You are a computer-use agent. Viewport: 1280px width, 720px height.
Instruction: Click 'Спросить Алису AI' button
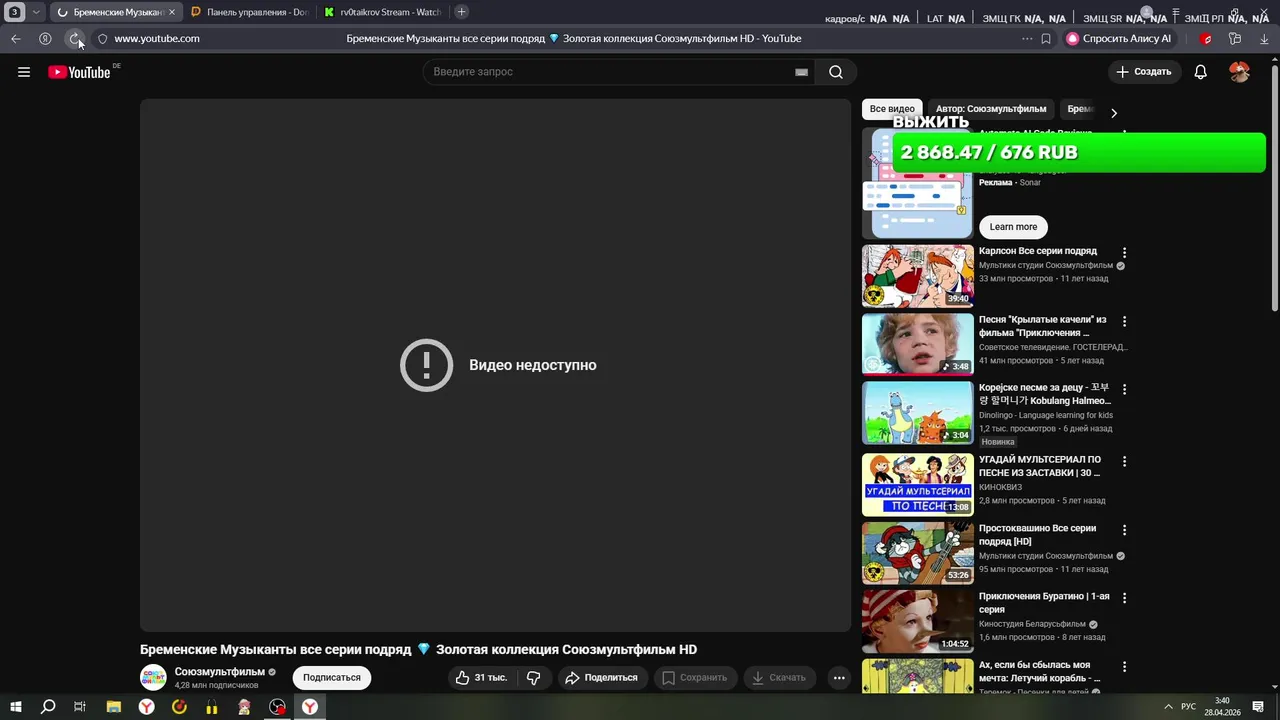click(1118, 39)
